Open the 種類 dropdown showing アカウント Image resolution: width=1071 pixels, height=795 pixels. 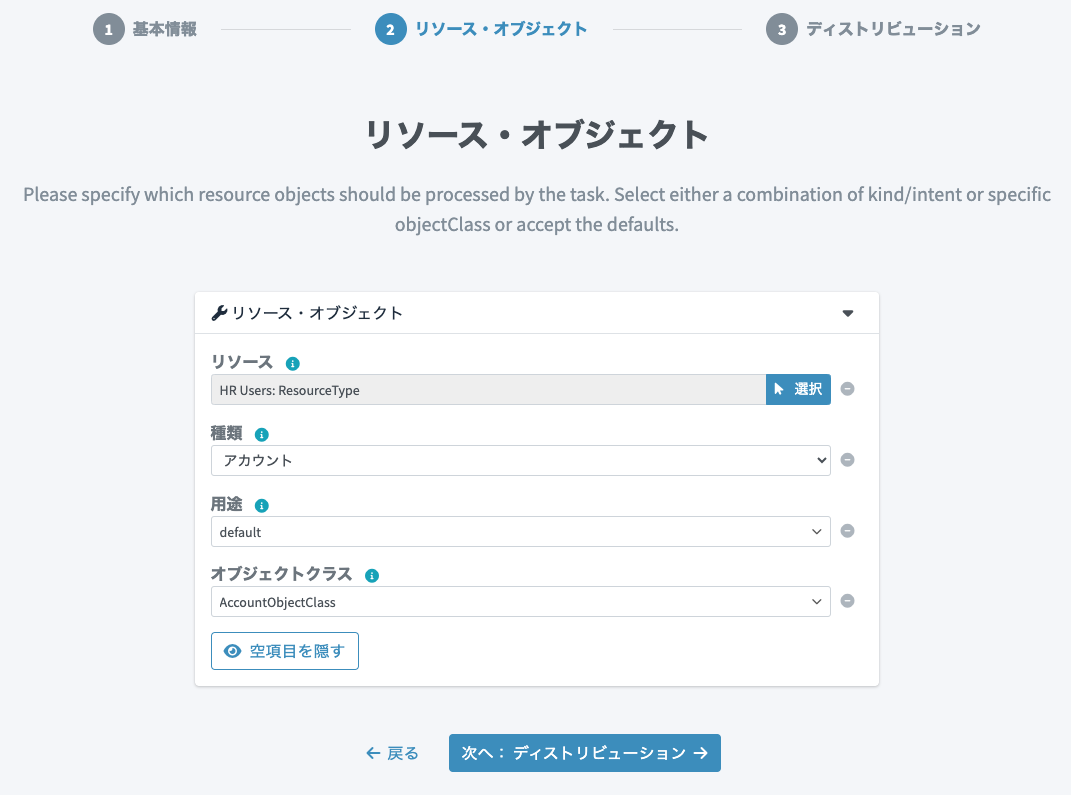tap(520, 460)
